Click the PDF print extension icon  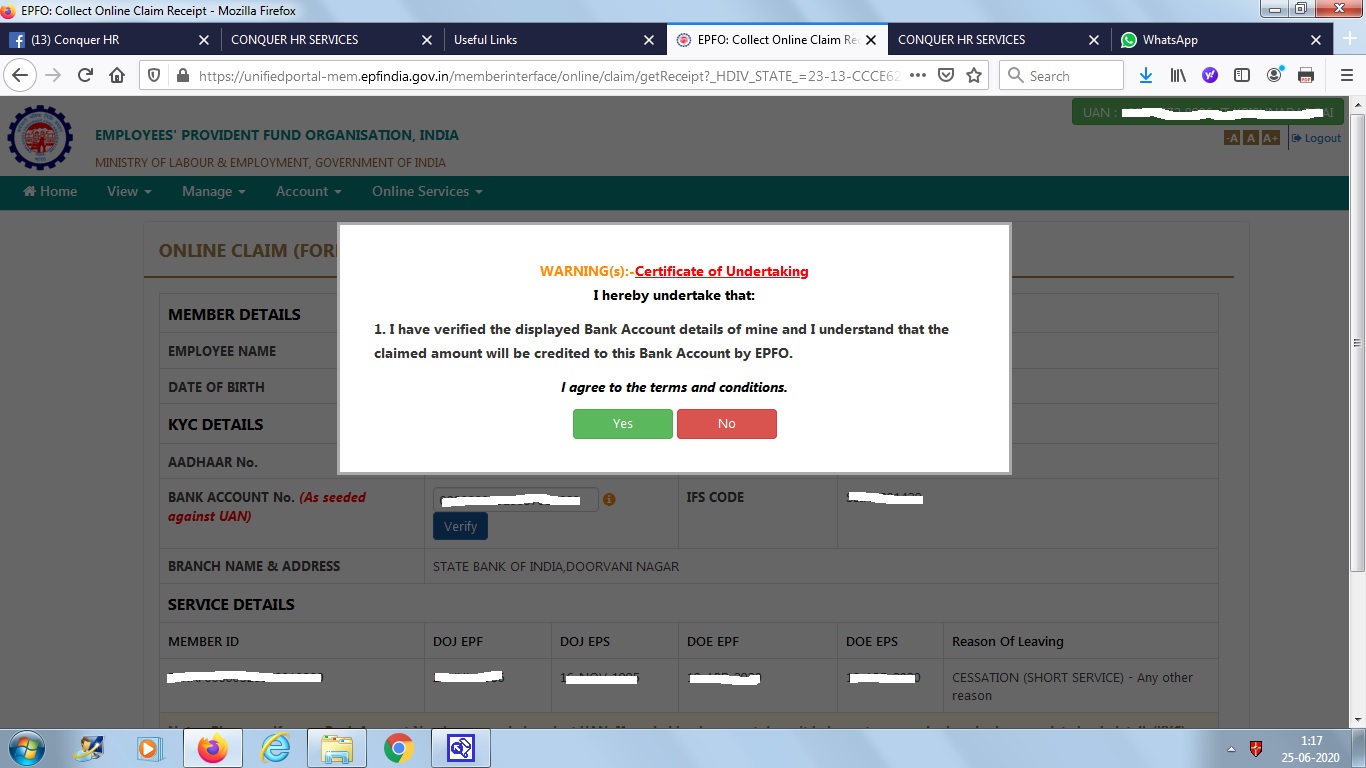point(1306,75)
